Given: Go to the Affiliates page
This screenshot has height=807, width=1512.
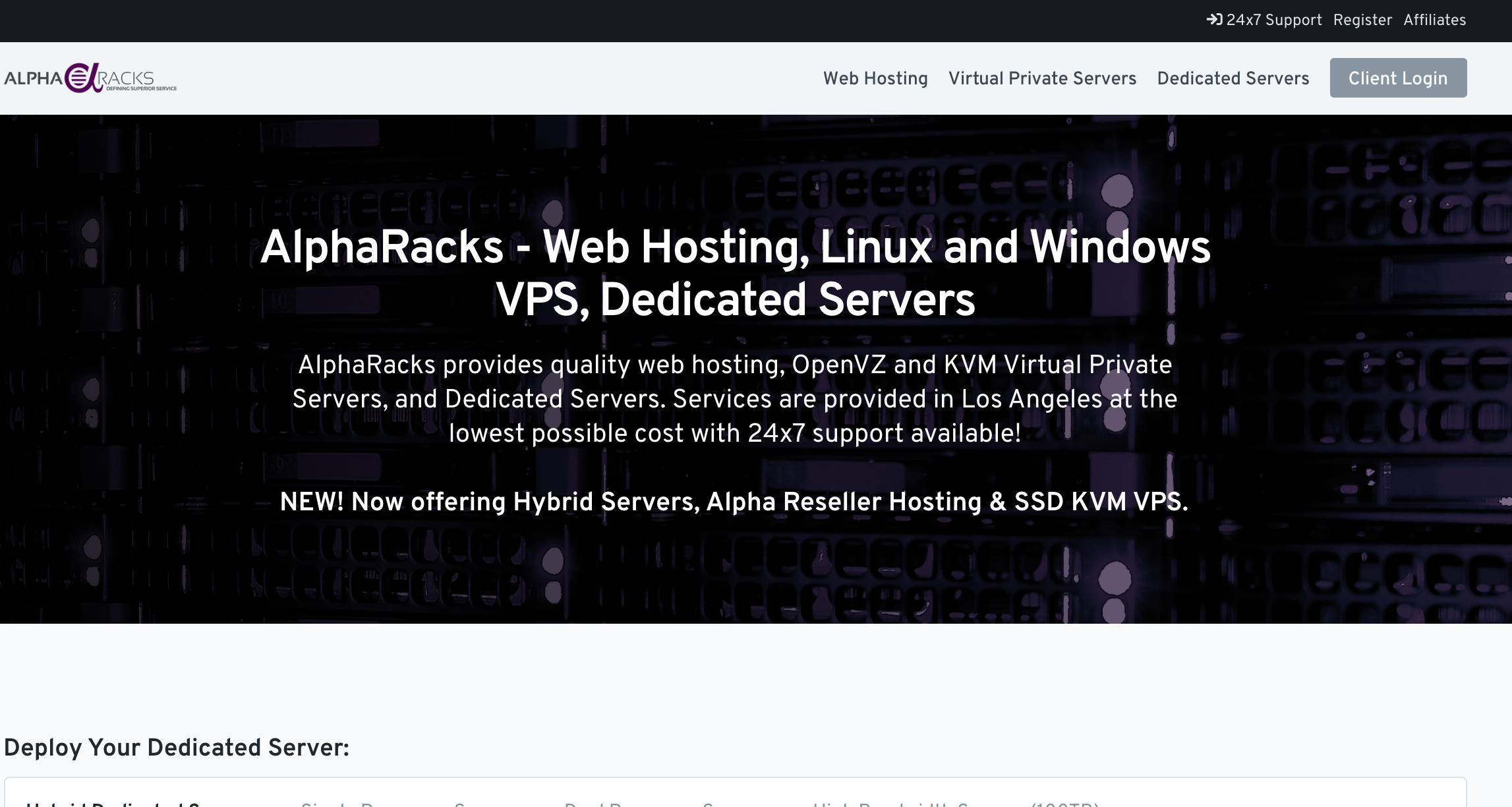Looking at the screenshot, I should (1434, 20).
